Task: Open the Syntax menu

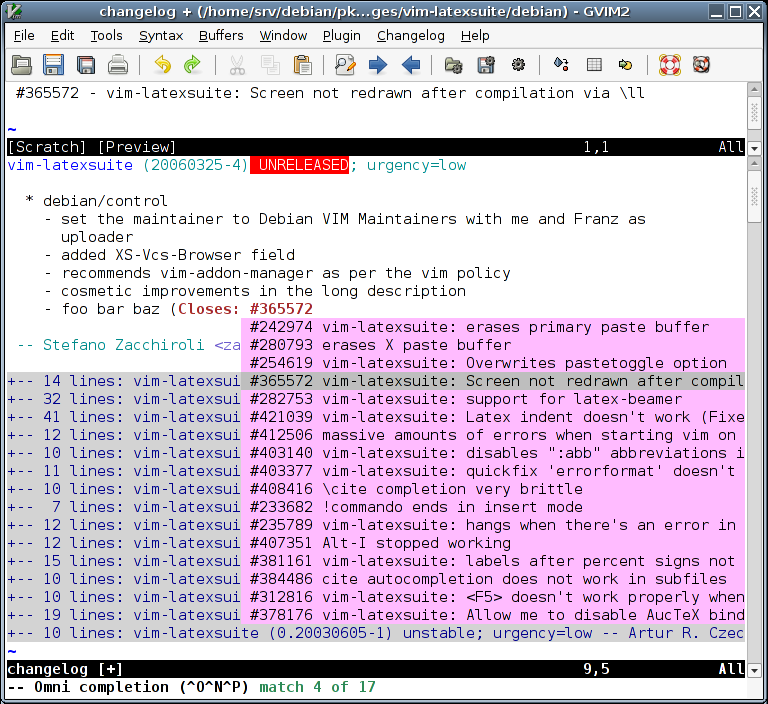Action: coord(161,36)
